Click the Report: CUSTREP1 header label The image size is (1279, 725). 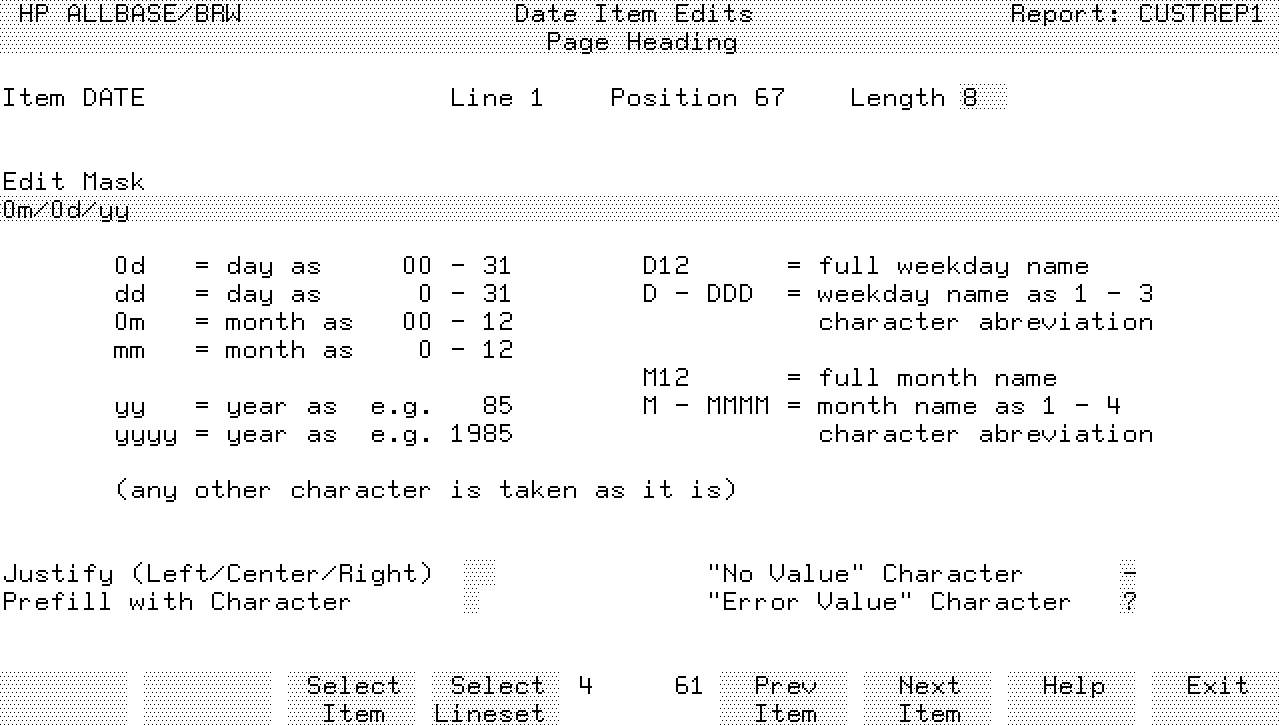point(1137,14)
